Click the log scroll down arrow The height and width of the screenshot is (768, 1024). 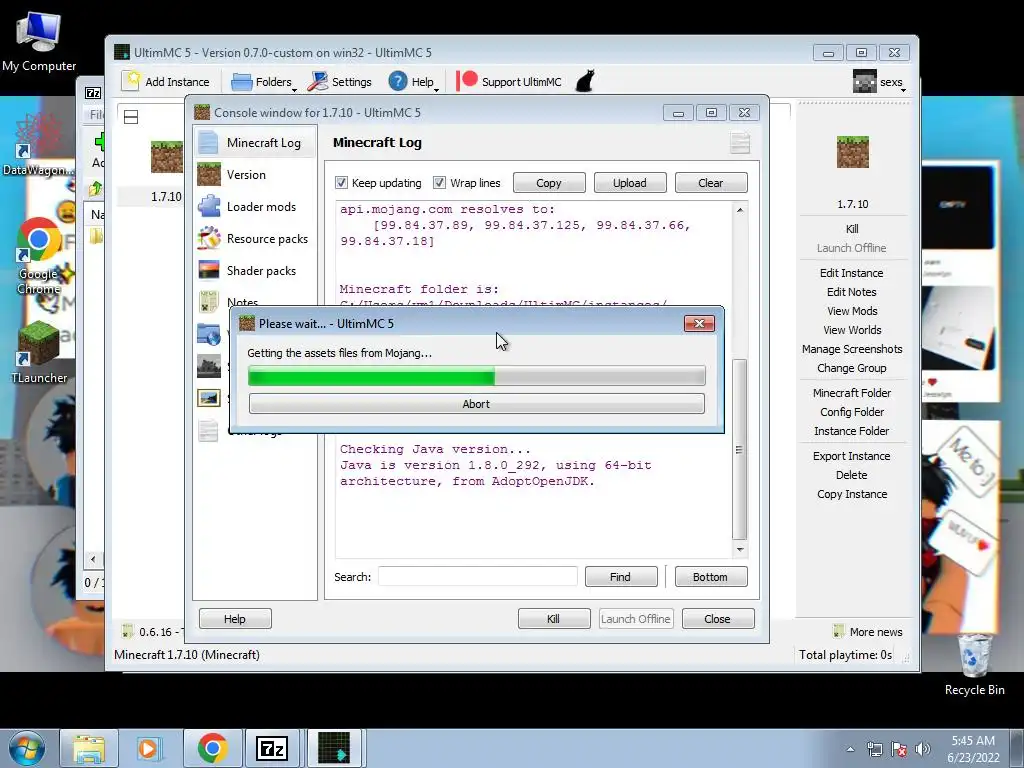pyautogui.click(x=739, y=549)
